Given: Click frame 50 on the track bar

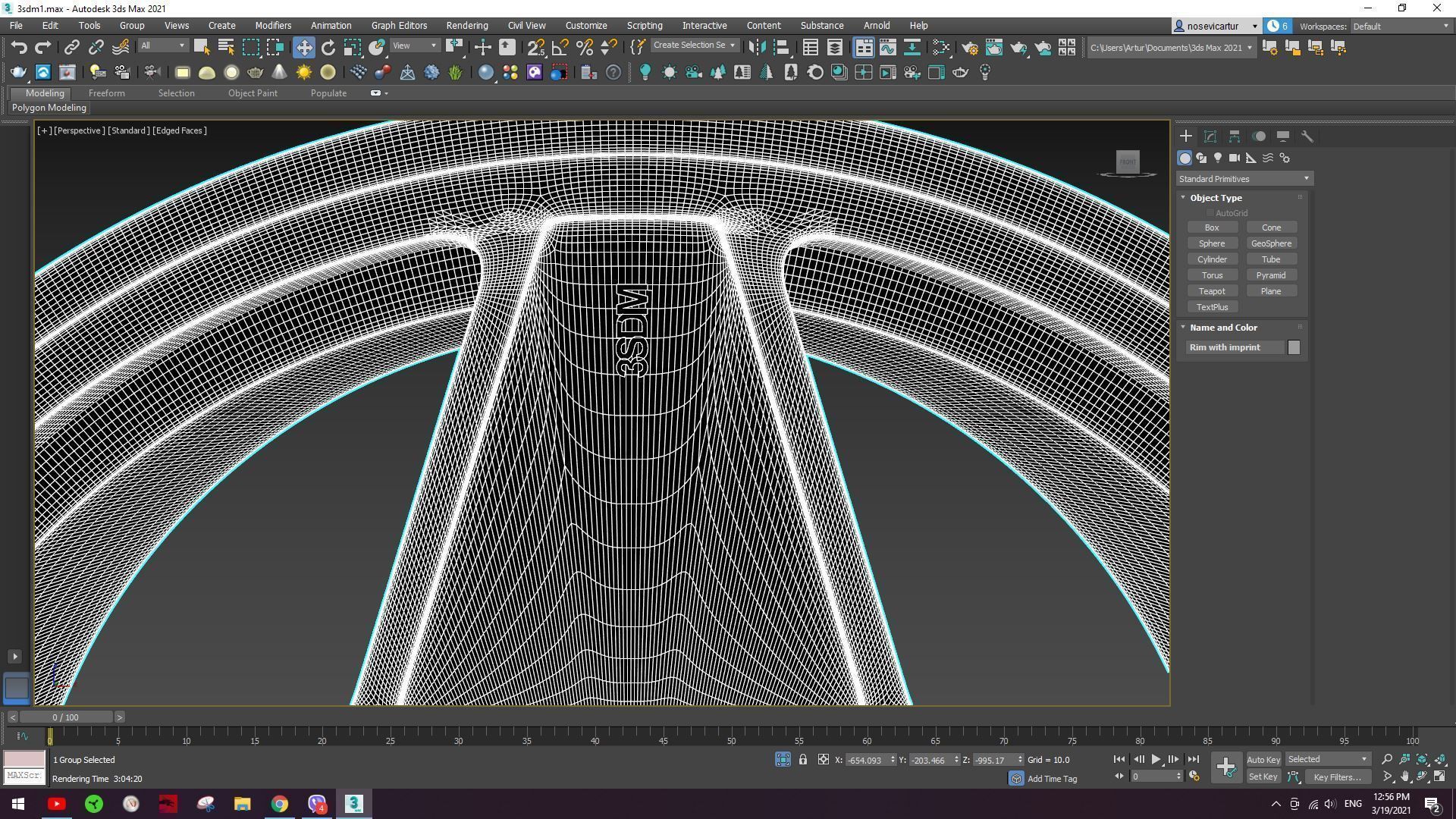Looking at the screenshot, I should point(730,737).
